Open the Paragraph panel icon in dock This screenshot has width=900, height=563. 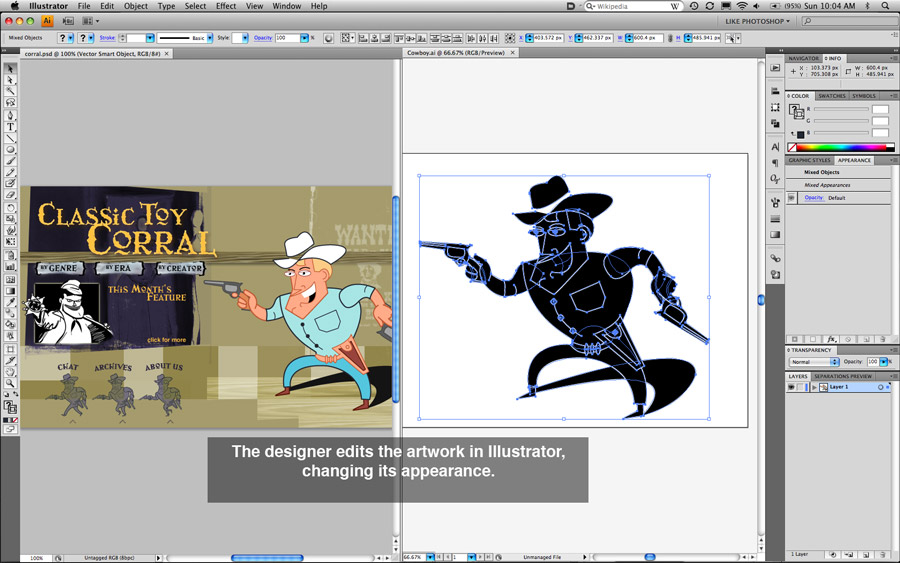click(x=775, y=163)
